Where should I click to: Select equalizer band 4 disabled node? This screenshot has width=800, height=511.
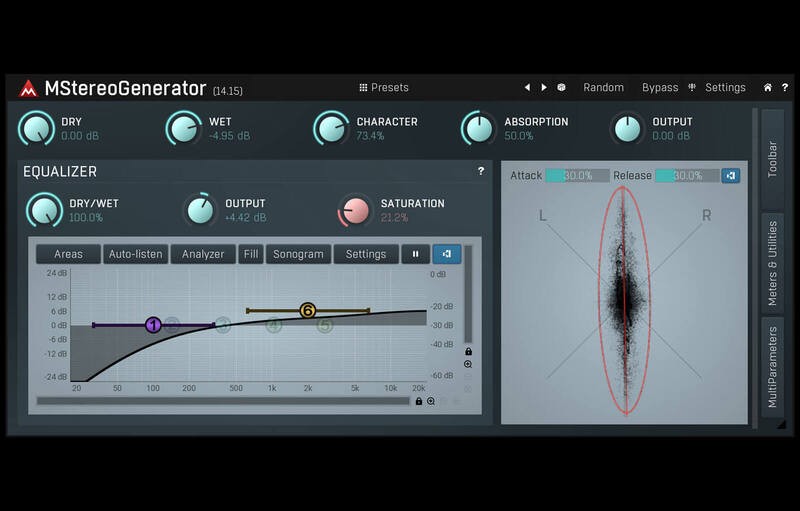tap(274, 325)
